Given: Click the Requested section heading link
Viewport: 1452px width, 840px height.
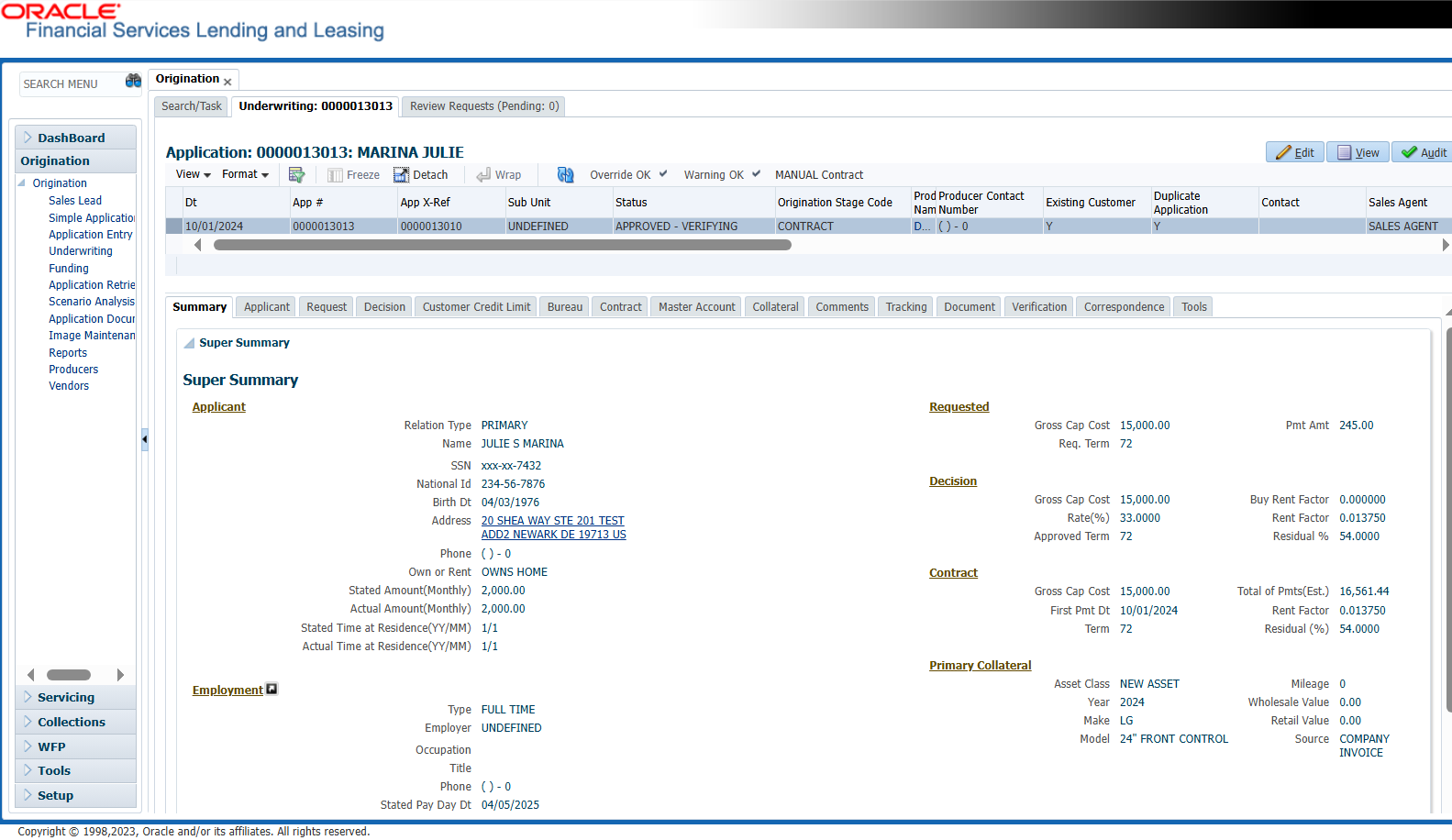Looking at the screenshot, I should click(x=959, y=406).
